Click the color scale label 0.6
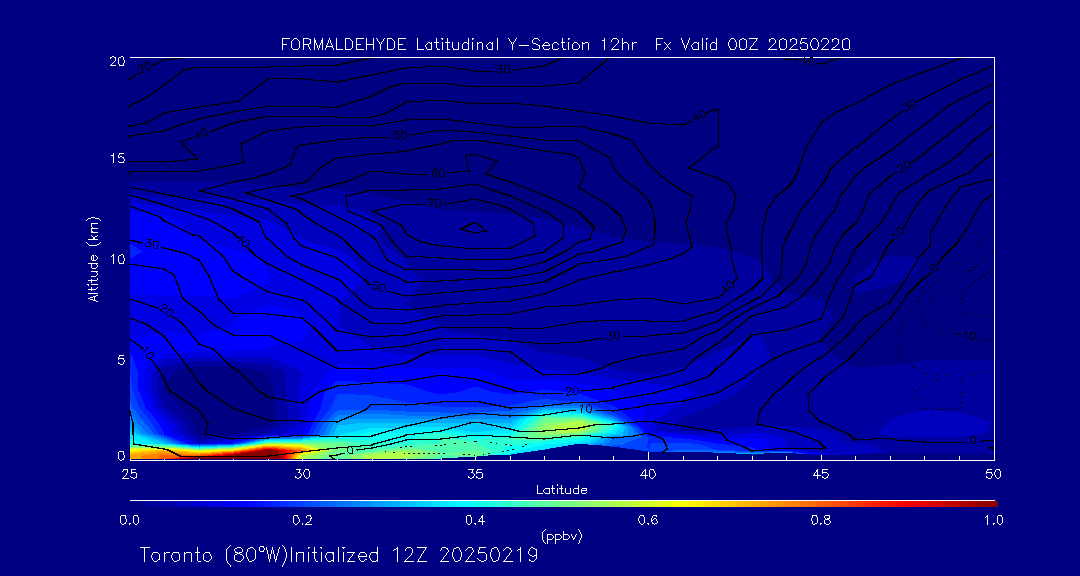 [648, 520]
